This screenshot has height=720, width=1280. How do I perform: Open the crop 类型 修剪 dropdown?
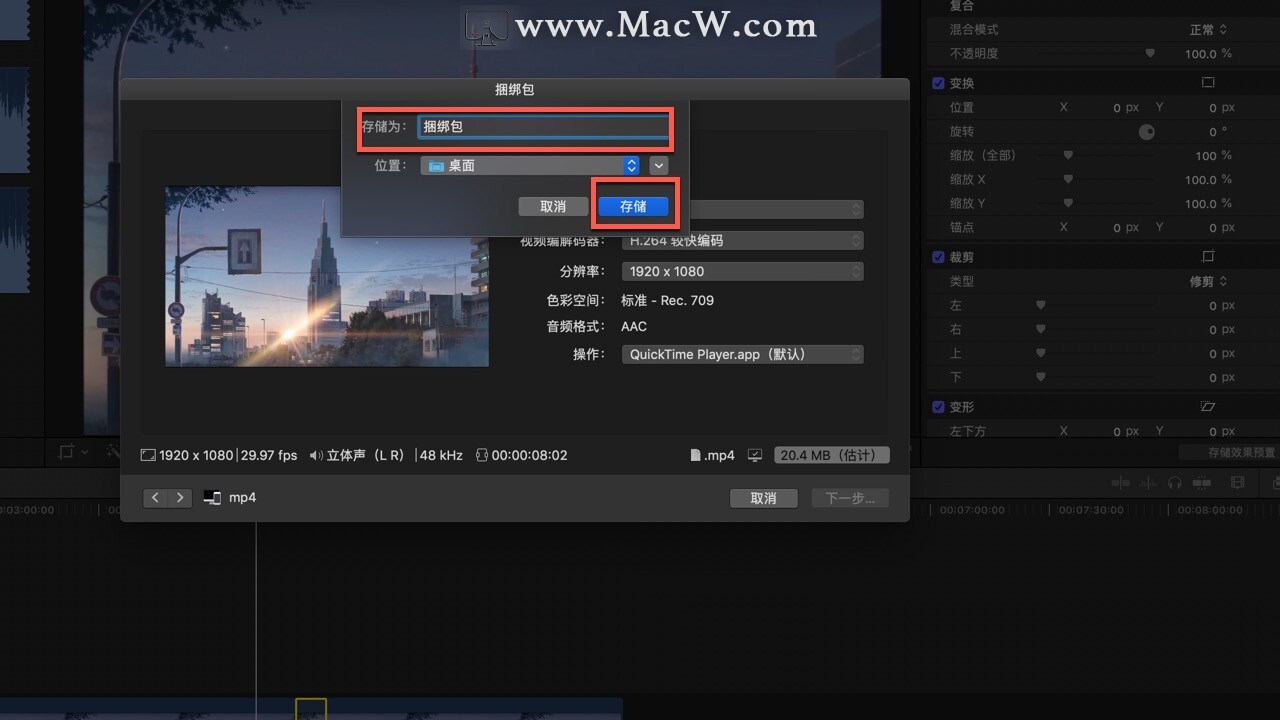tap(1208, 282)
